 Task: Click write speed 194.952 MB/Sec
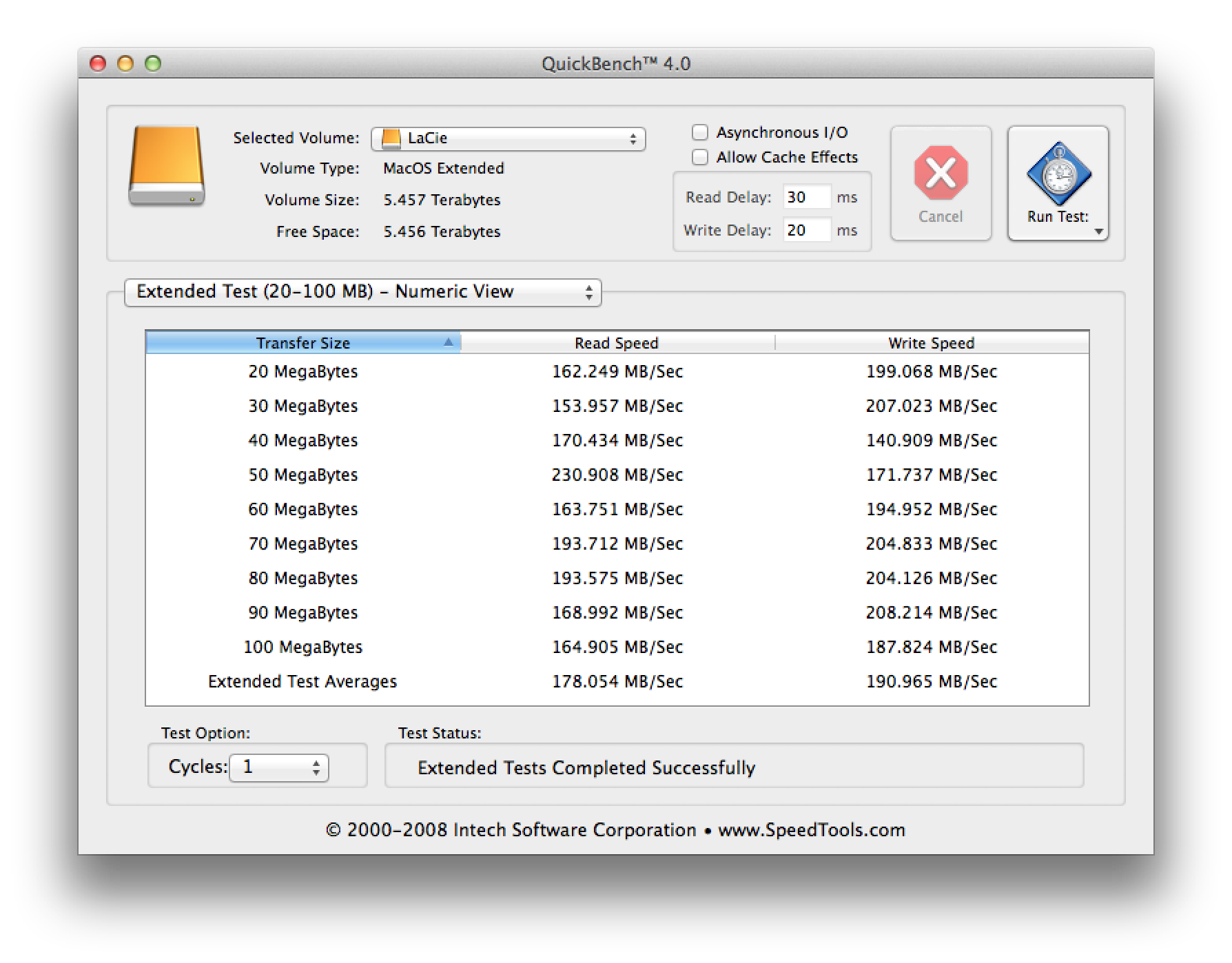pos(932,509)
